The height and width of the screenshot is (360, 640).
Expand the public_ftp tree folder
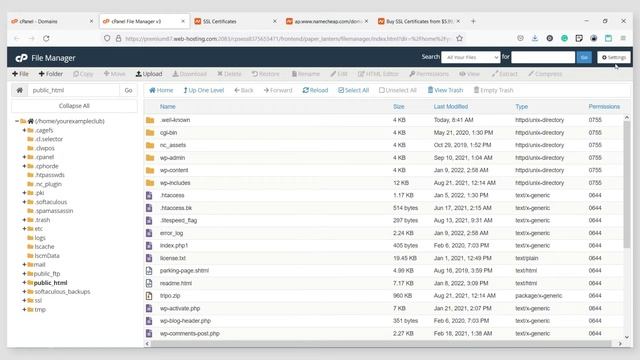coord(24,274)
